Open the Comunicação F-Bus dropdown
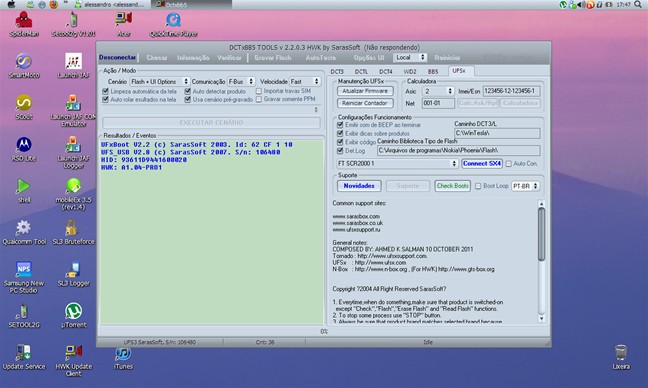648x388 pixels. [x=241, y=81]
